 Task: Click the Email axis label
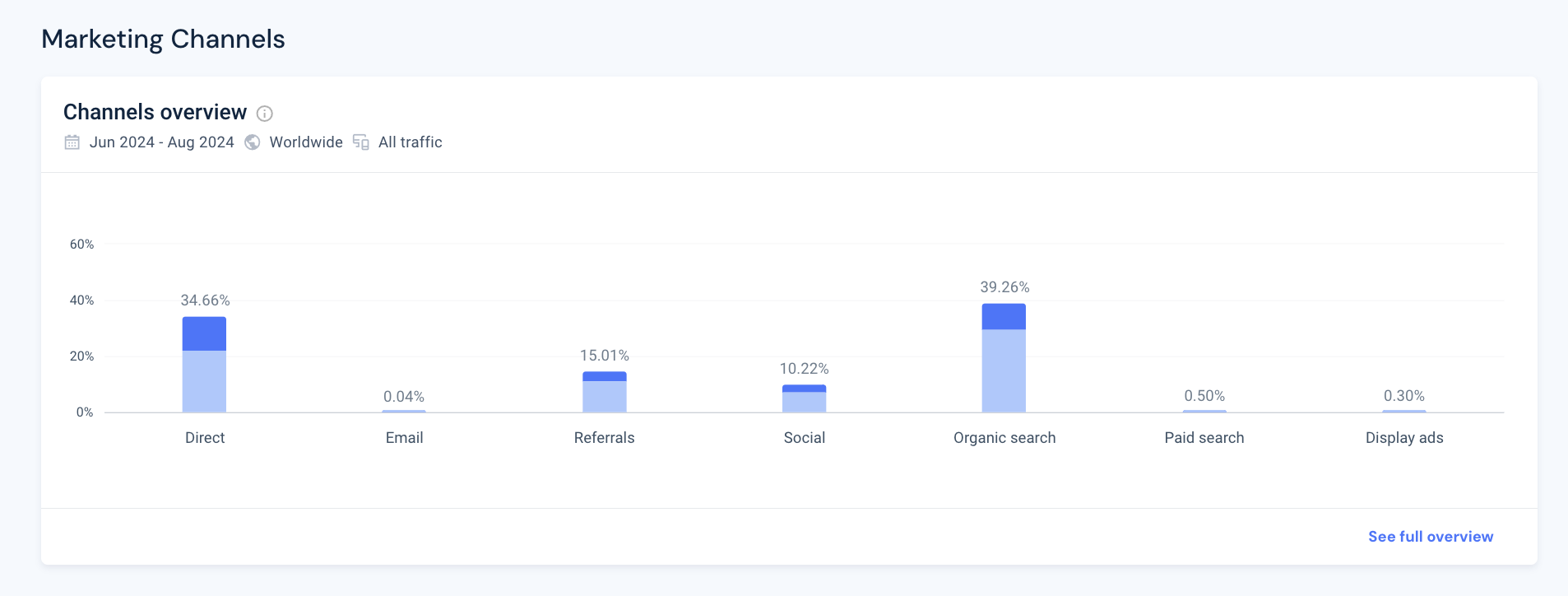click(x=404, y=438)
